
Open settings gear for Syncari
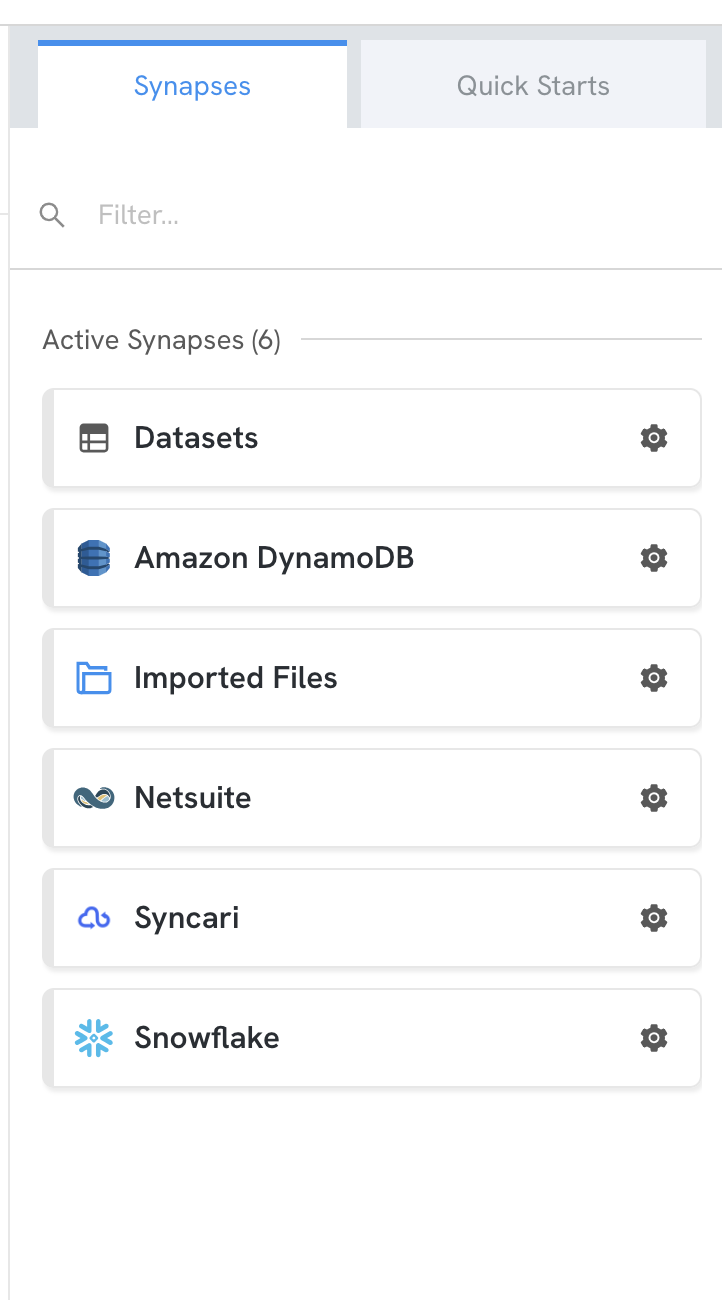(x=654, y=918)
